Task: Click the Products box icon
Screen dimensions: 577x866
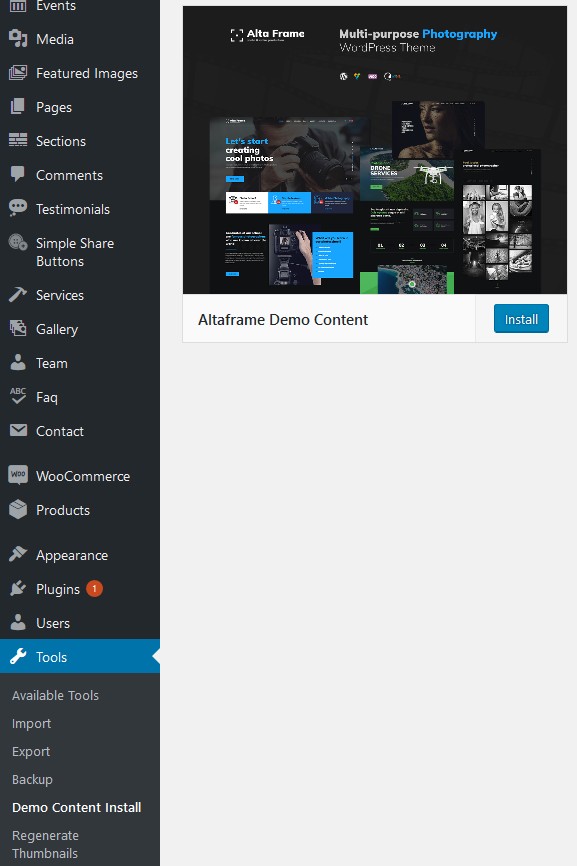Action: click(18, 509)
